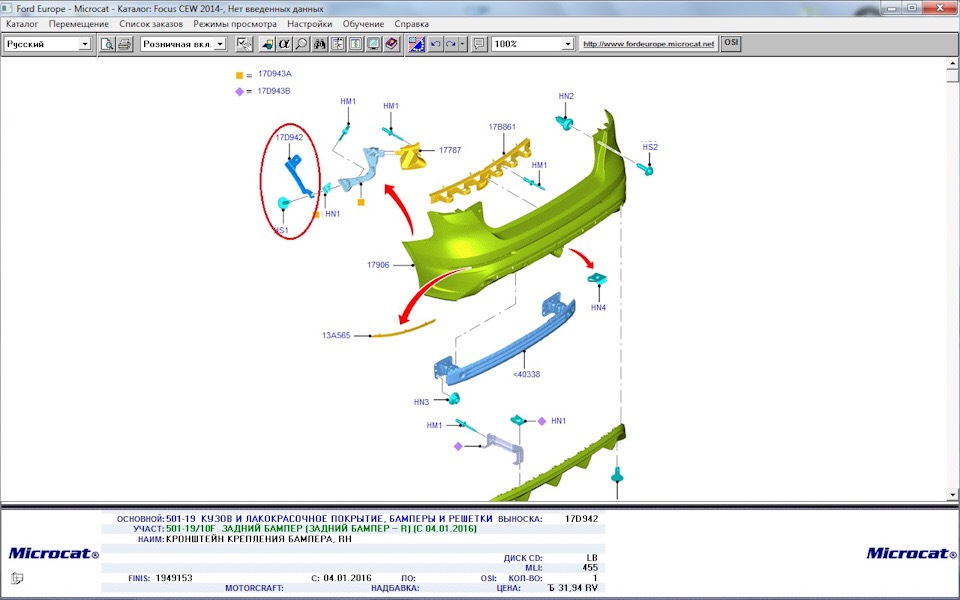The width and height of the screenshot is (960, 600).
Task: Click the alpha index search icon
Action: coord(284,44)
